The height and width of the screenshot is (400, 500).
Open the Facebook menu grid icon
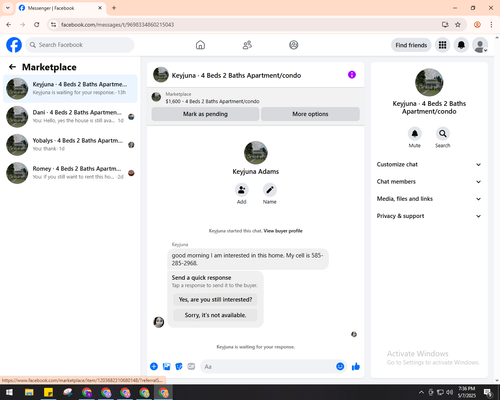[x=442, y=45]
